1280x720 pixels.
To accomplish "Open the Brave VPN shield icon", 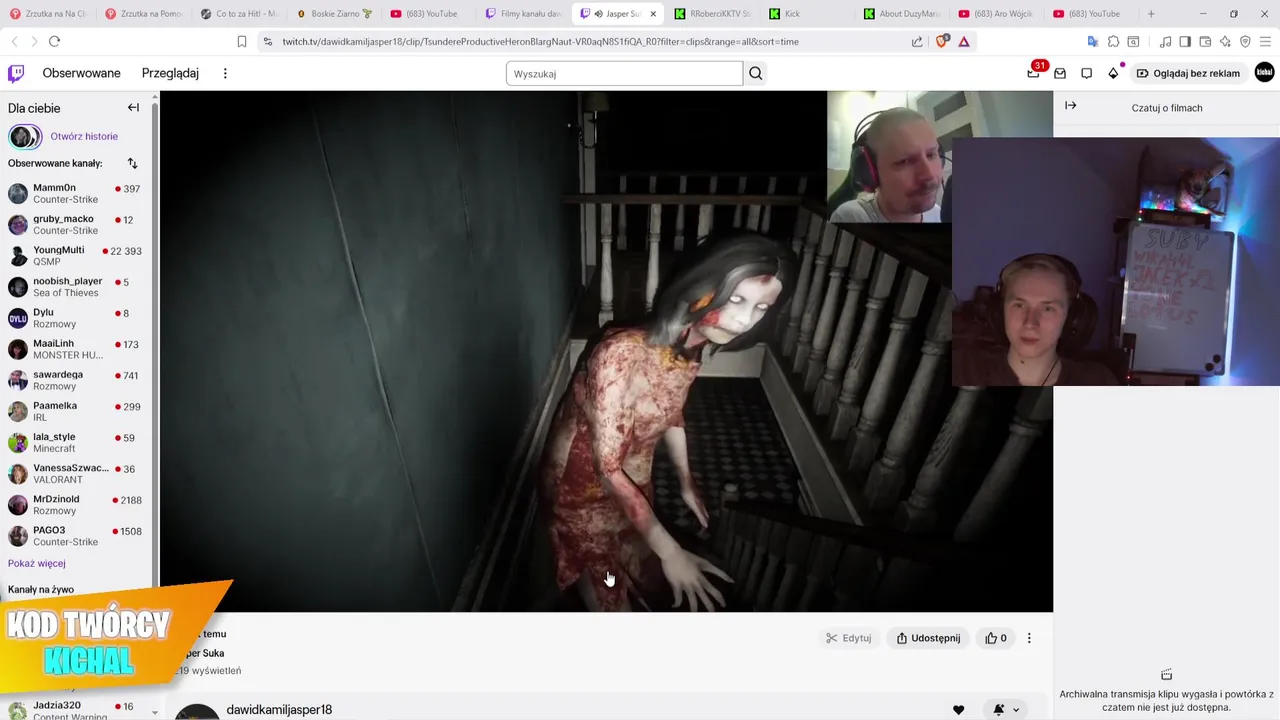I will pos(1245,41).
